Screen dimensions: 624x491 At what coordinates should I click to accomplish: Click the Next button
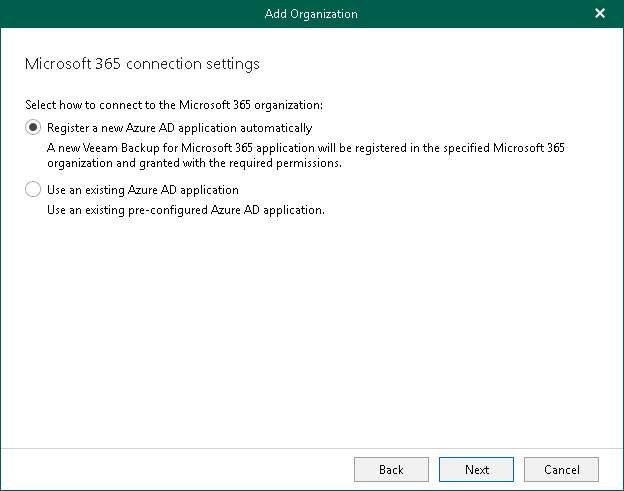pyautogui.click(x=477, y=469)
